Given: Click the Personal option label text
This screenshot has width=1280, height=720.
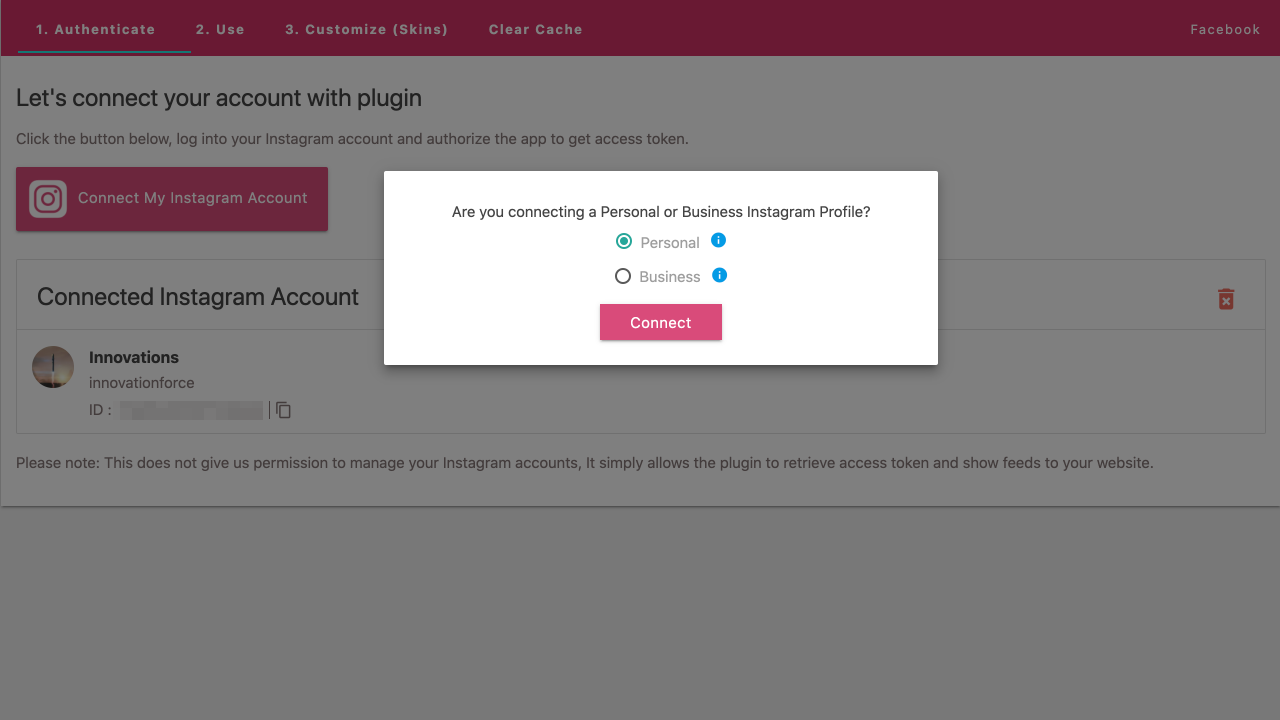Looking at the screenshot, I should click(x=670, y=242).
